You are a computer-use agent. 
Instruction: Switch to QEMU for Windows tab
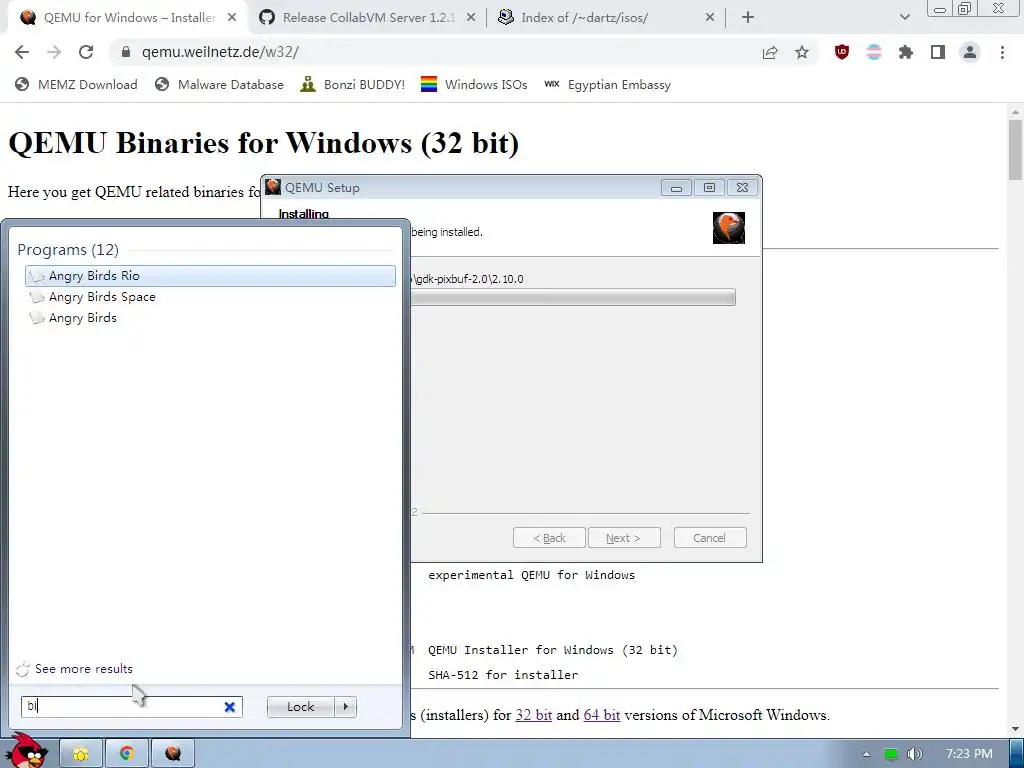(x=128, y=18)
